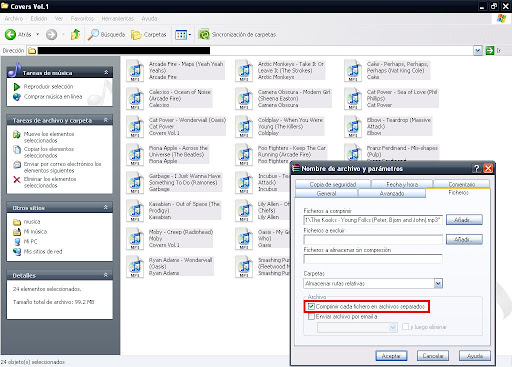Click Copiar los elementos seleccionados link
The width and height of the screenshot is (512, 367).
(x=49, y=152)
